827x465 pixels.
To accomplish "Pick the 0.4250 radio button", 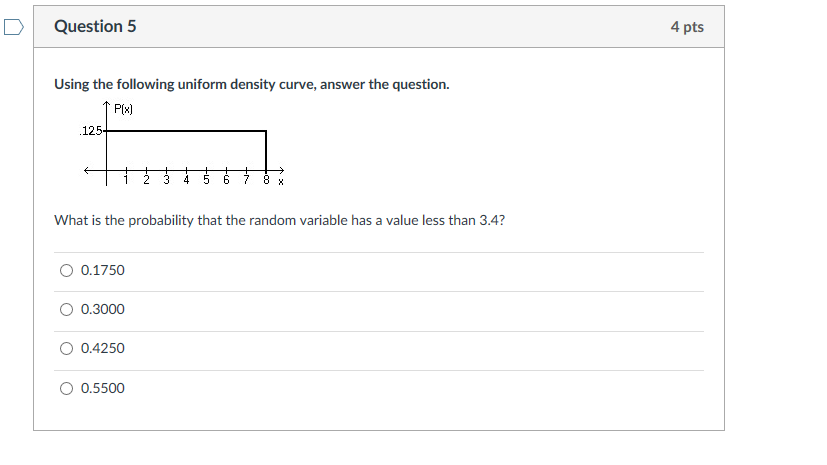I will (66, 348).
